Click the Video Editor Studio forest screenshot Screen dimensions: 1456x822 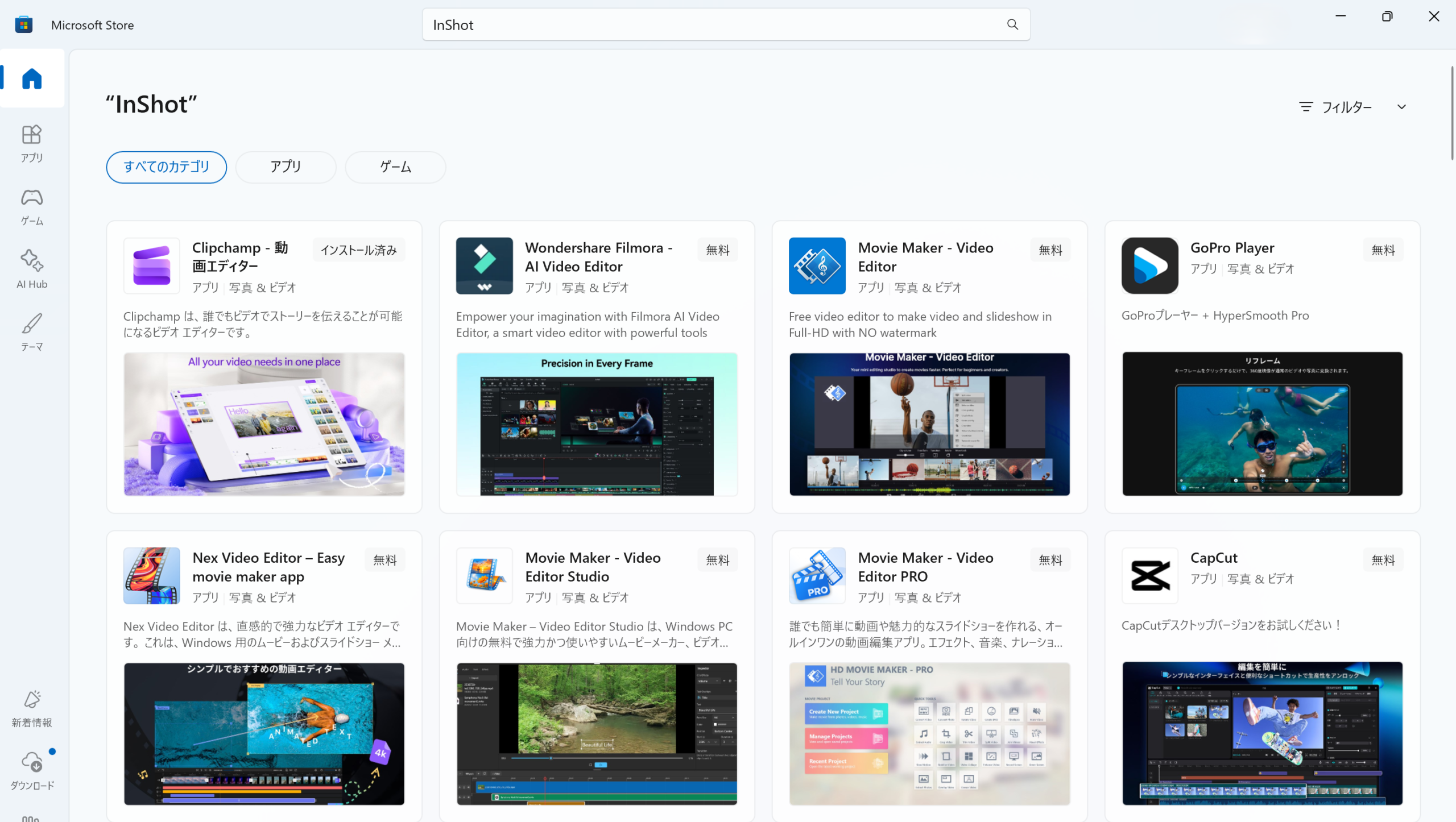point(597,734)
